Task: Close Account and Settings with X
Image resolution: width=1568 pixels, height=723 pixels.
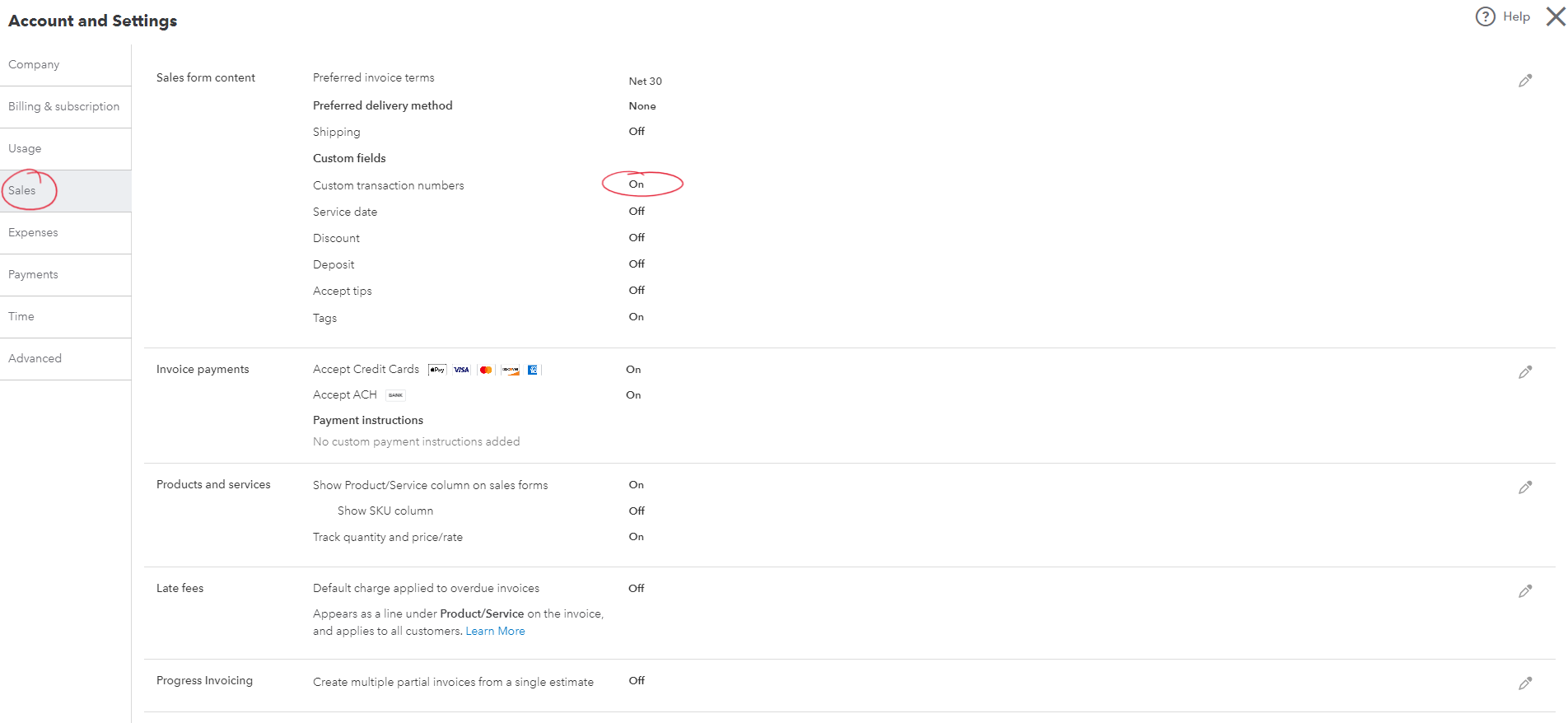Action: coord(1556,16)
